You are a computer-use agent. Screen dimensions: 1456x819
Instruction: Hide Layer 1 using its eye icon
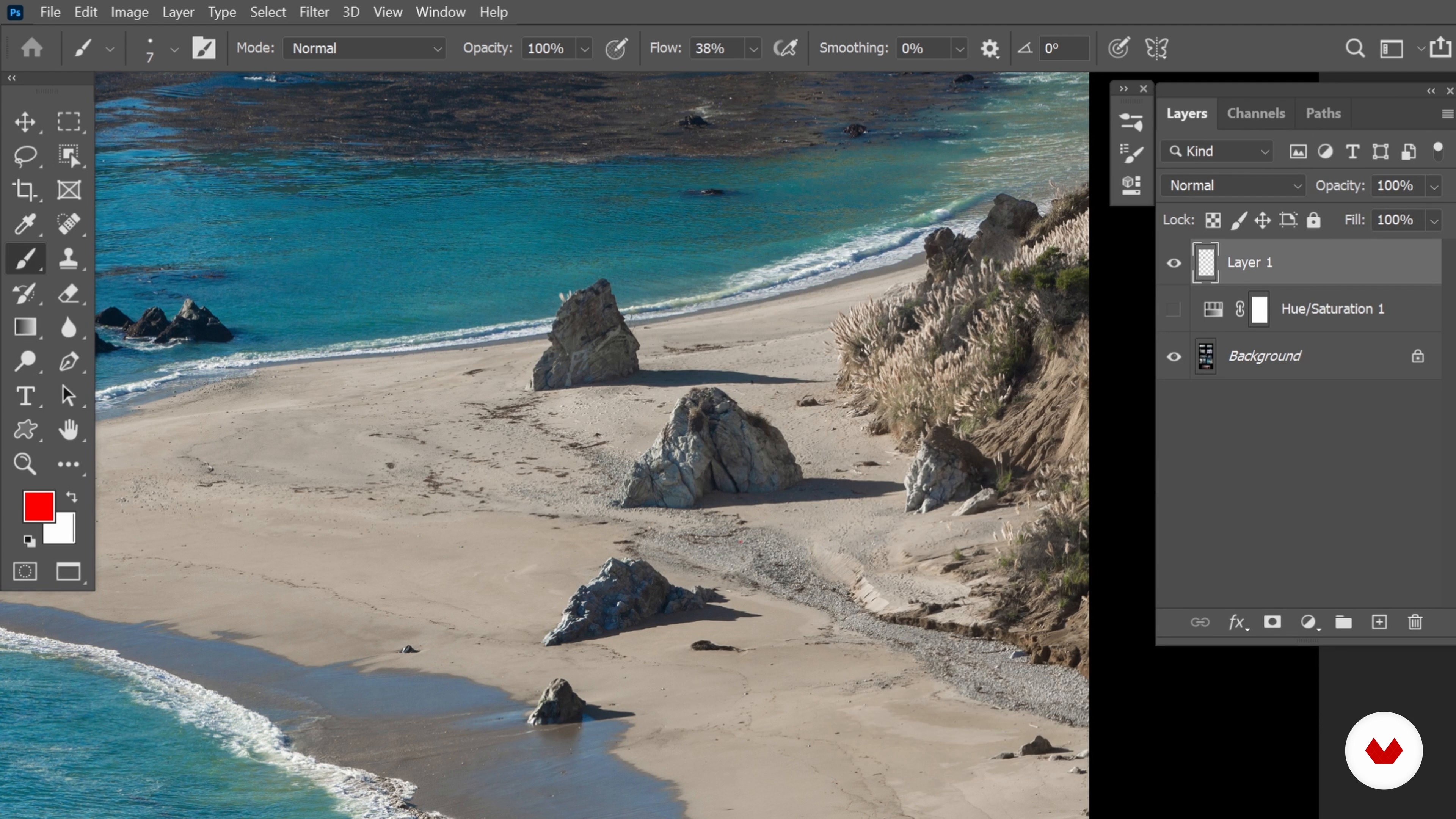click(x=1174, y=263)
